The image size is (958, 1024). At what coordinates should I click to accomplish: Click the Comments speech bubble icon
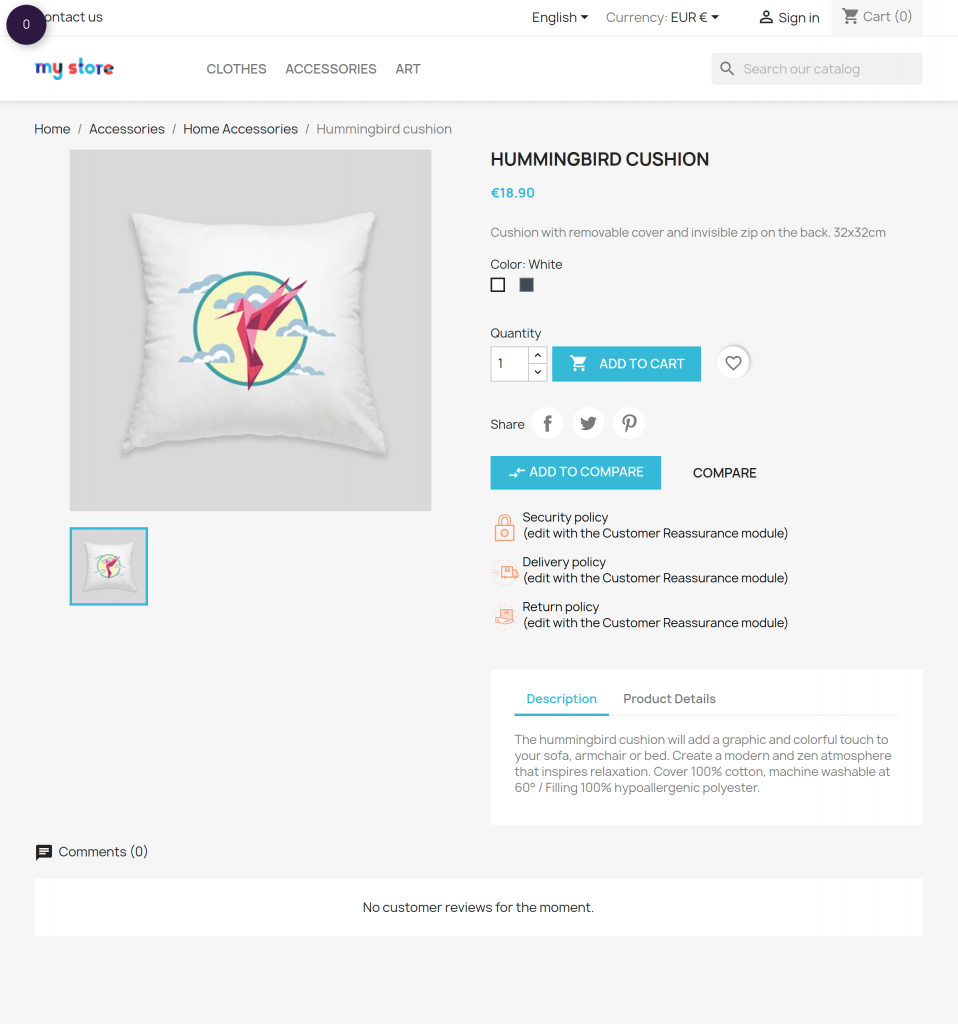point(44,852)
